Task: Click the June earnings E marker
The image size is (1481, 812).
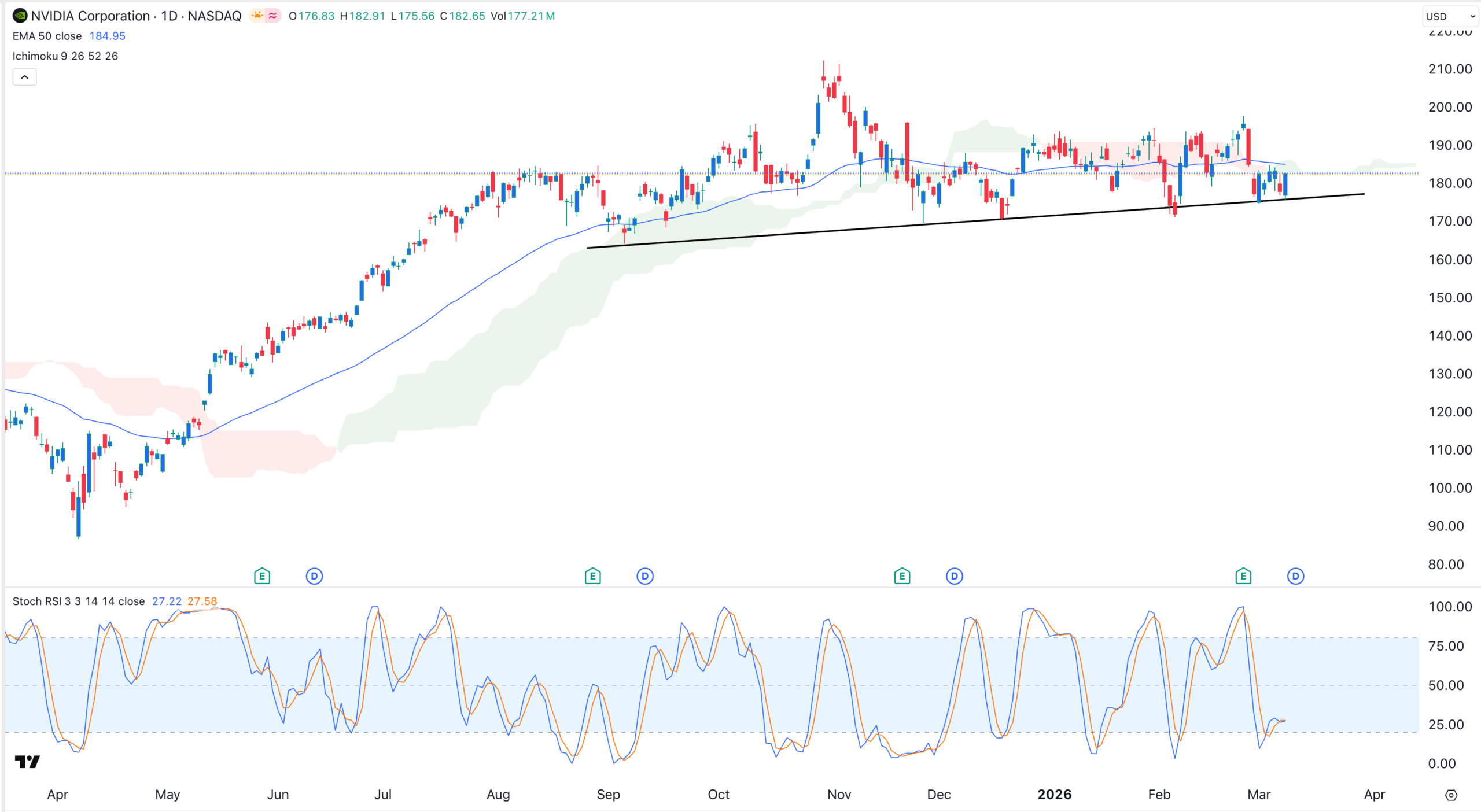Action: pyautogui.click(x=262, y=576)
